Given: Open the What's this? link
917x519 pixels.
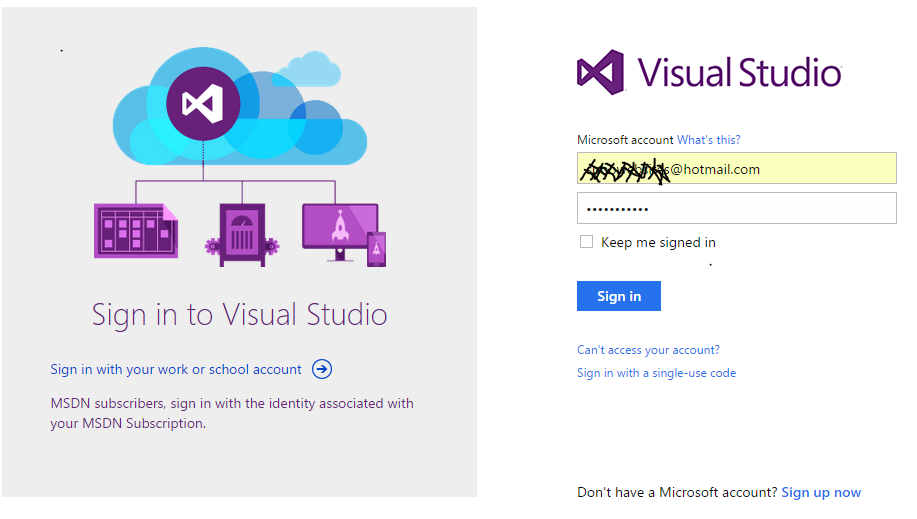Looking at the screenshot, I should click(708, 140).
